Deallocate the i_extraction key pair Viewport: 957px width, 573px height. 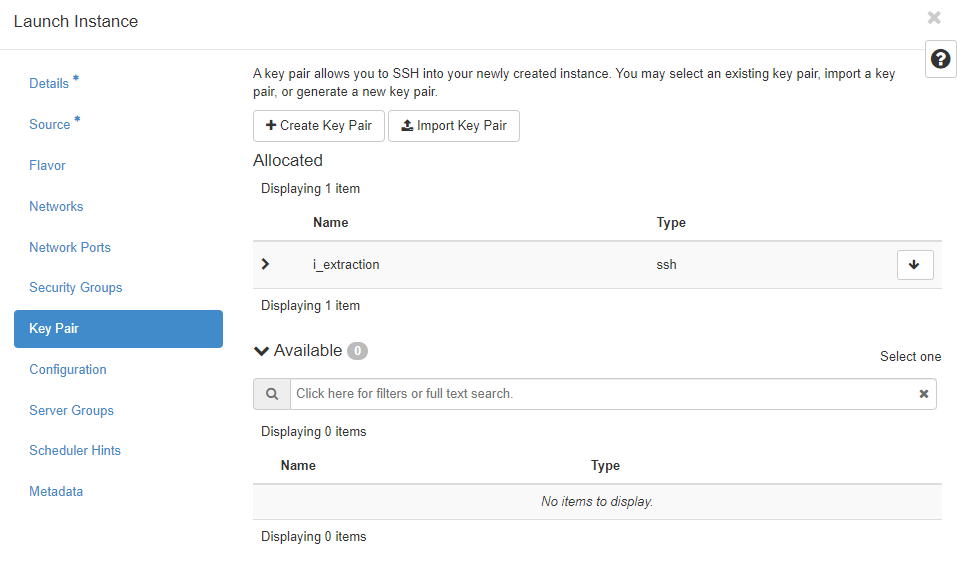coord(915,265)
